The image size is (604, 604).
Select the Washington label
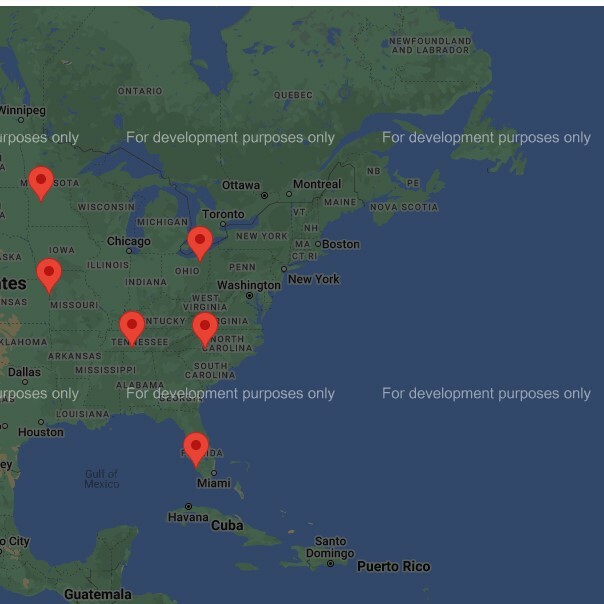pyautogui.click(x=249, y=285)
